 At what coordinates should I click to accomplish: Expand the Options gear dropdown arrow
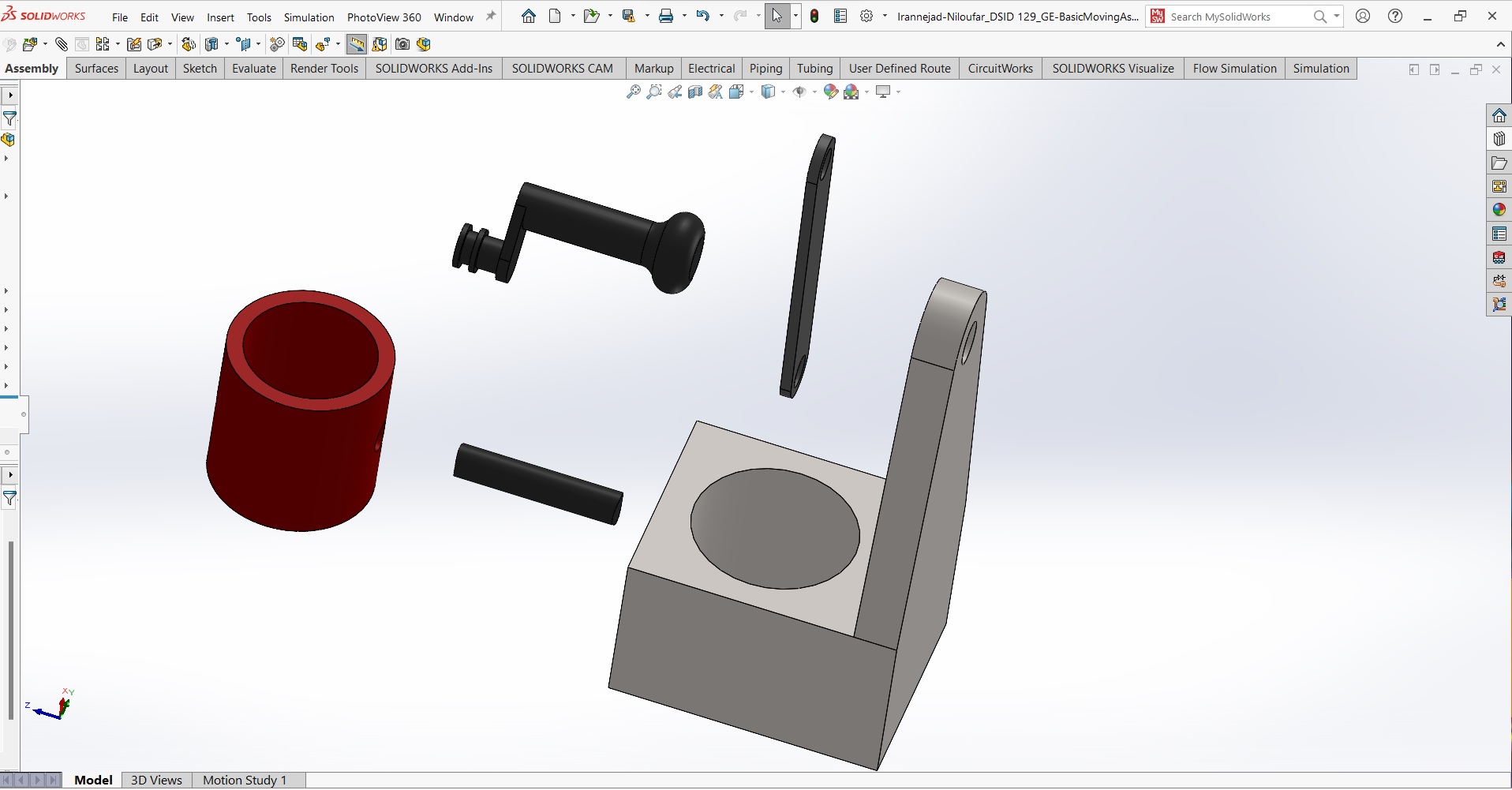point(885,17)
